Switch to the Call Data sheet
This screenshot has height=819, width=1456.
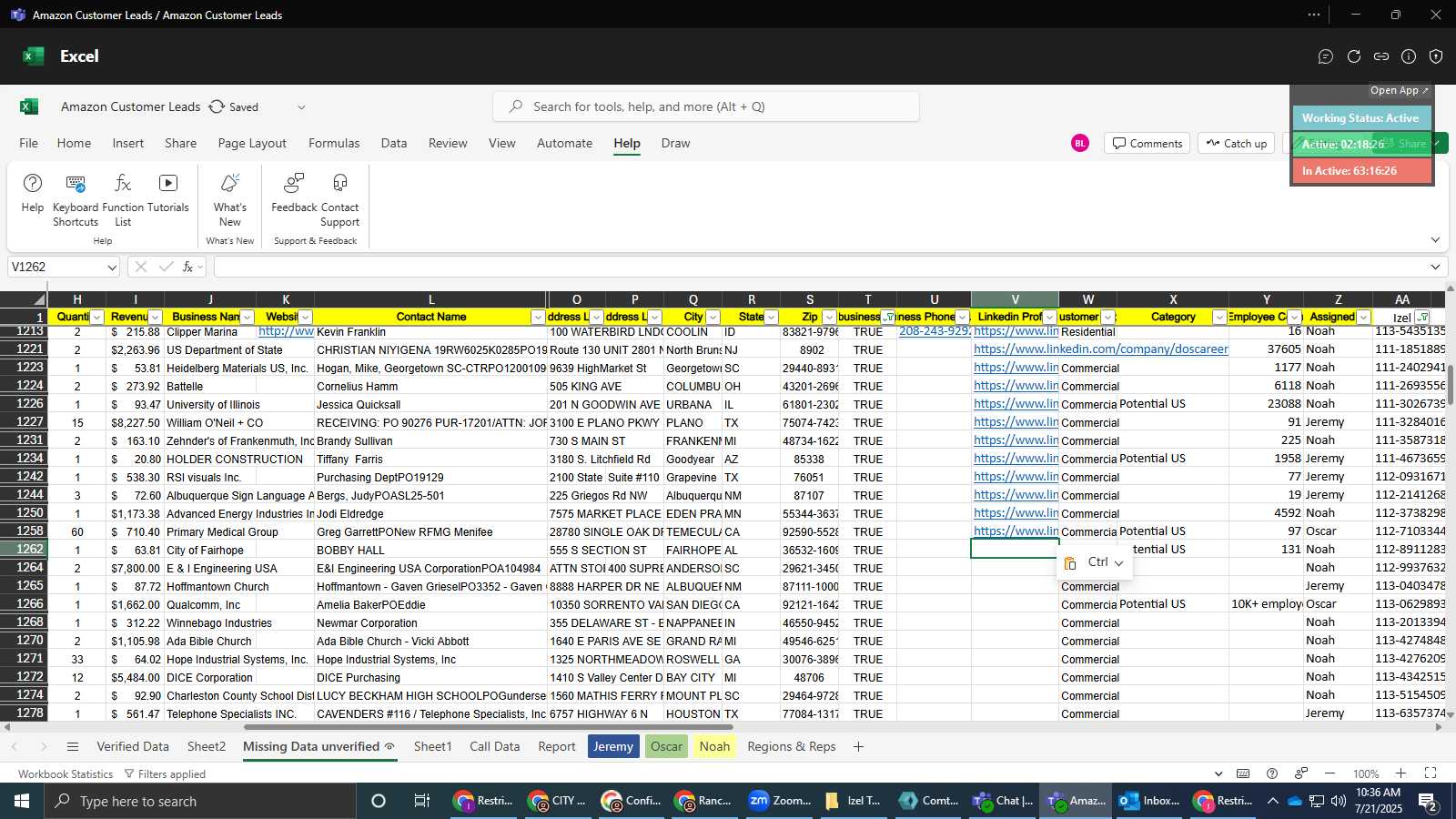[495, 746]
